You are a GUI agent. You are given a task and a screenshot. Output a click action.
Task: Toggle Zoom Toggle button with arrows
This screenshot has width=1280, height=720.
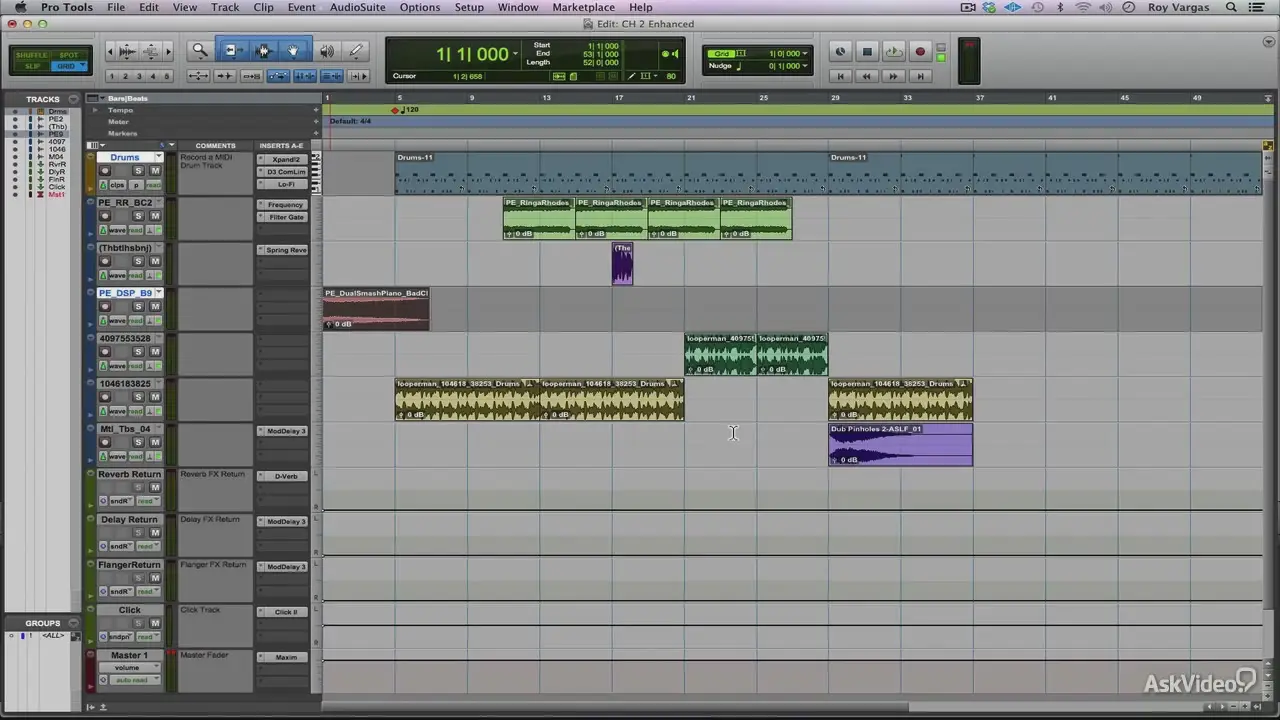(199, 76)
